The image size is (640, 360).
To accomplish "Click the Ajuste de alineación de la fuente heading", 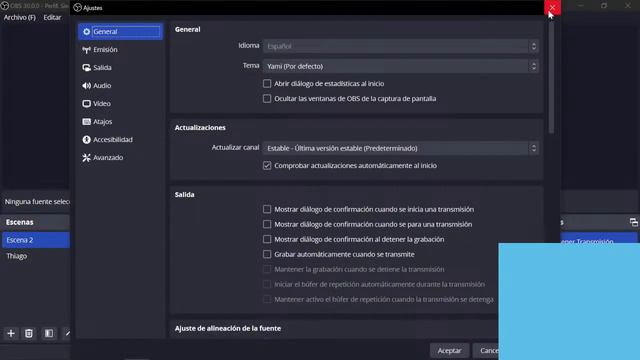I will coord(228,328).
